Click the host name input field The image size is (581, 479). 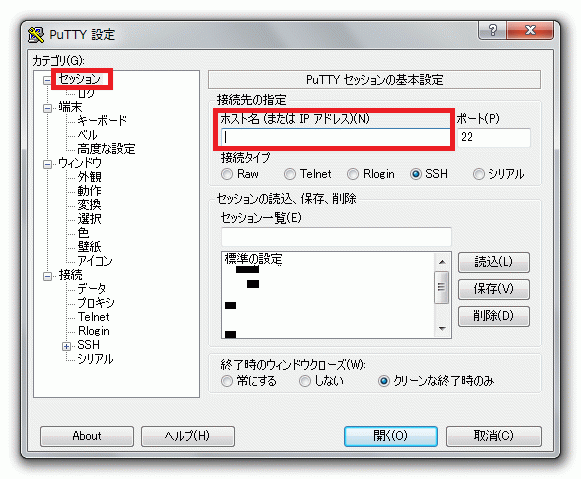pyautogui.click(x=336, y=137)
